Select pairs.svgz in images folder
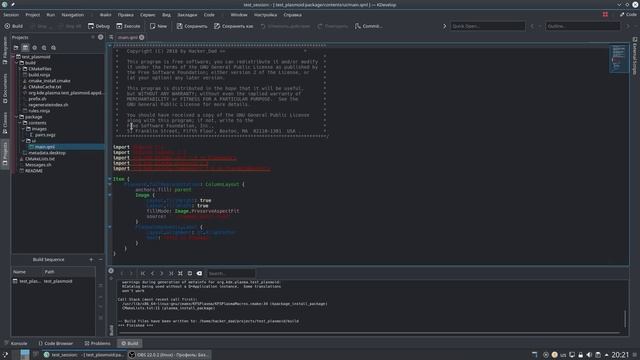Viewport: 640px width, 360px height. (45, 135)
